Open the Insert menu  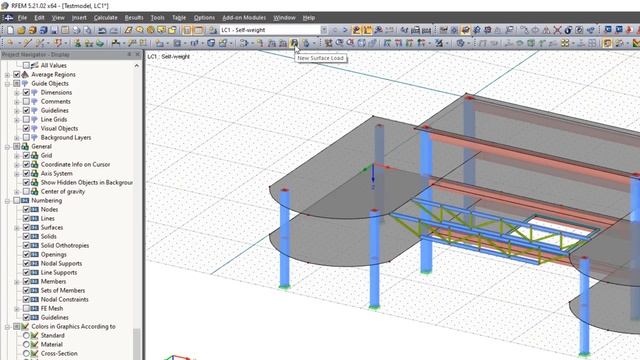point(79,18)
